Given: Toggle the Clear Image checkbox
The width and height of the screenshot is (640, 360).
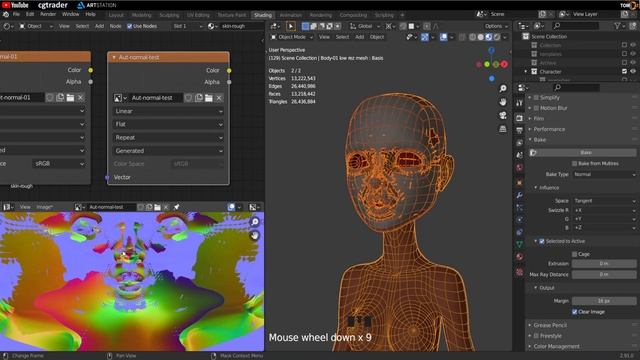Looking at the screenshot, I should click(575, 312).
